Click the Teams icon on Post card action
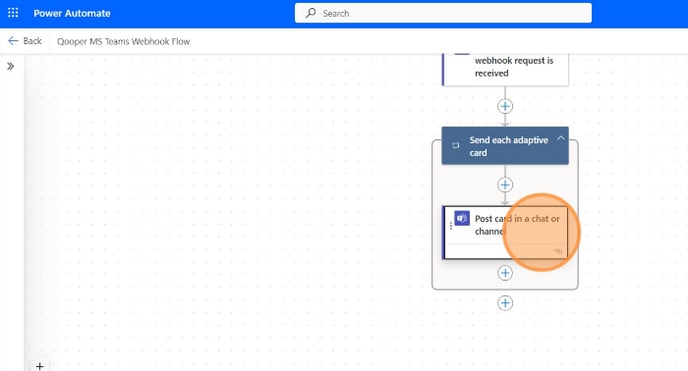 pyautogui.click(x=462, y=218)
